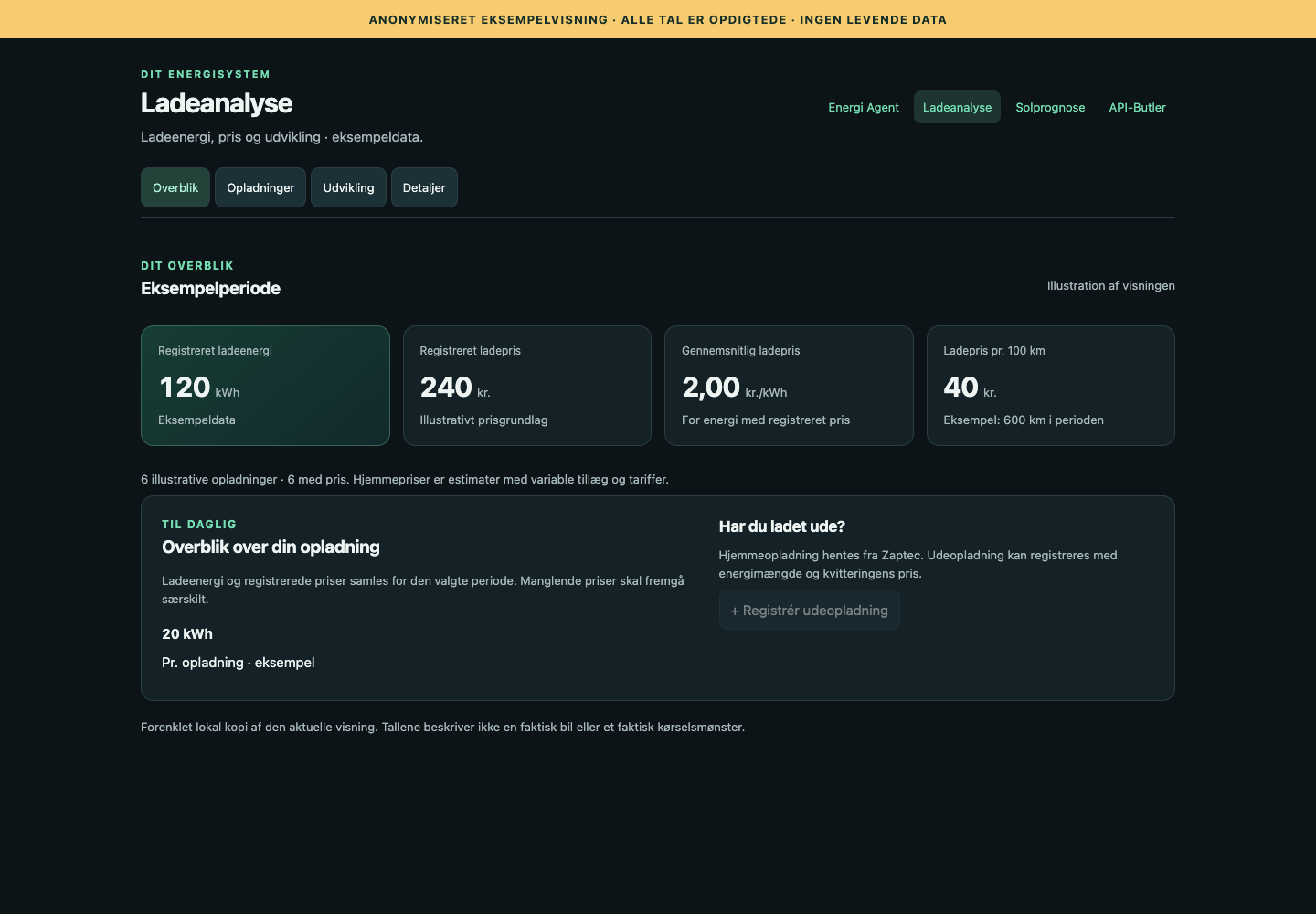Open the API-Butler link
1316x914 pixels.
(1137, 107)
